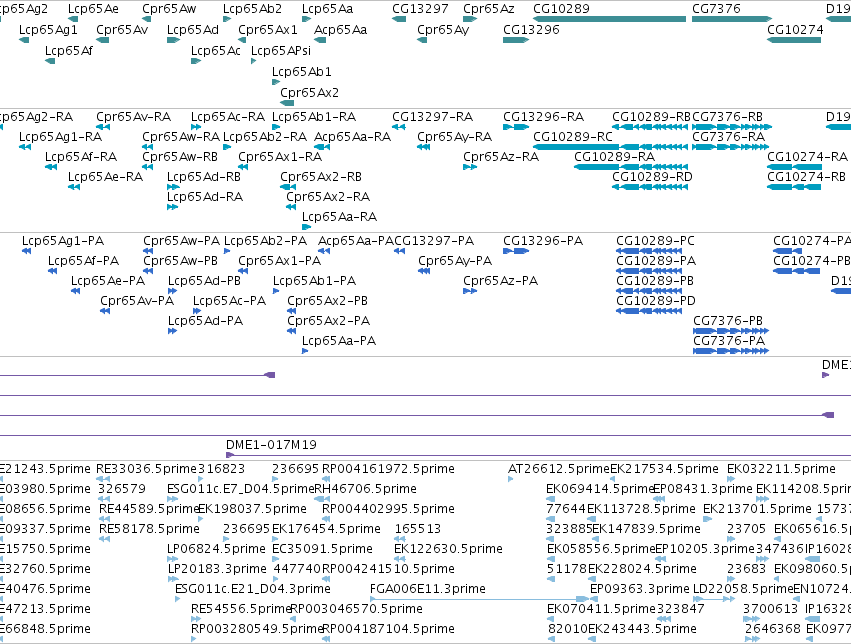Click the Lcp65Ac-RA transcript label

tap(228, 117)
